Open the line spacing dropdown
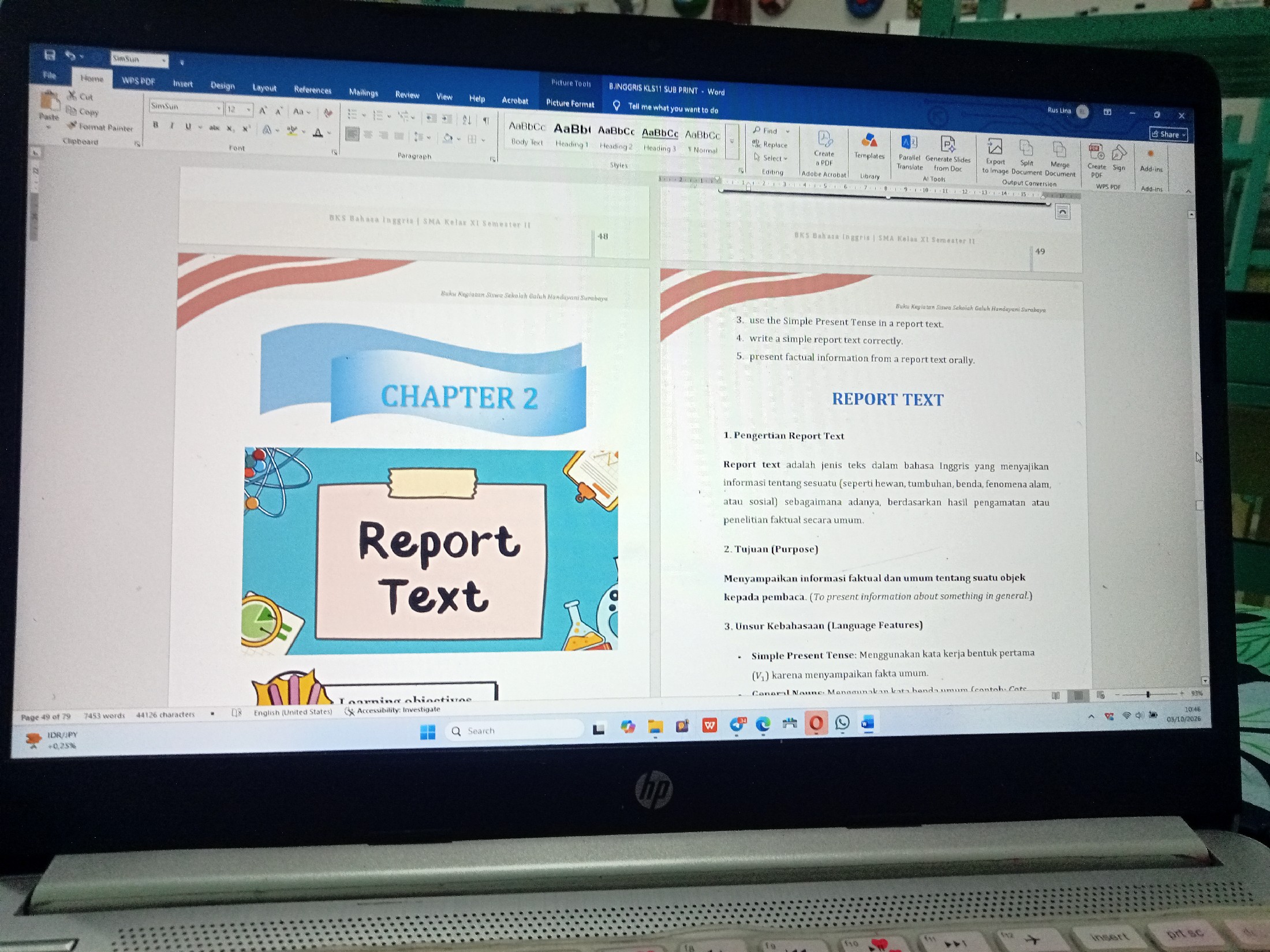The height and width of the screenshot is (952, 1270). (422, 137)
